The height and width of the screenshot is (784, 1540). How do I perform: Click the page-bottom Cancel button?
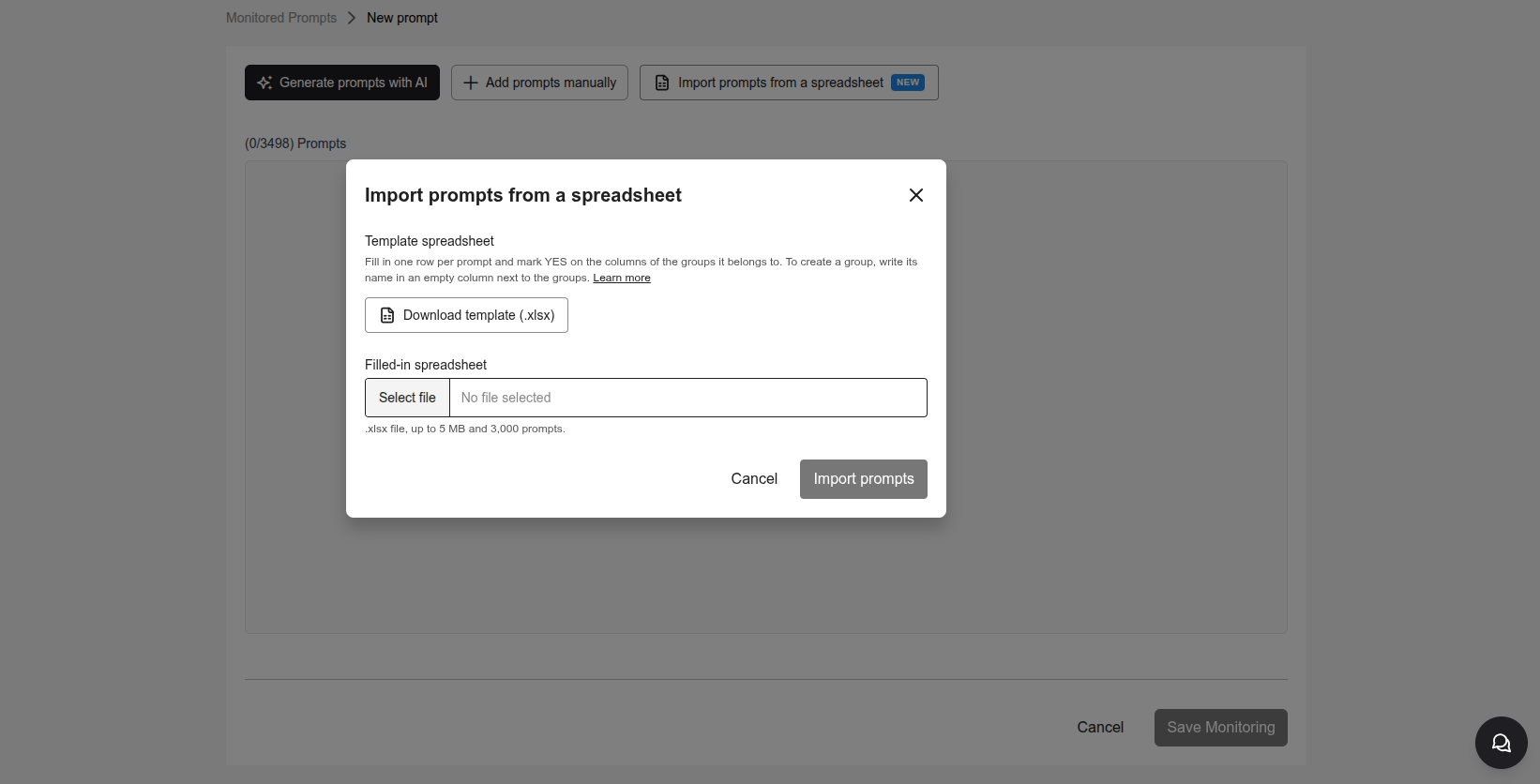(x=1100, y=728)
